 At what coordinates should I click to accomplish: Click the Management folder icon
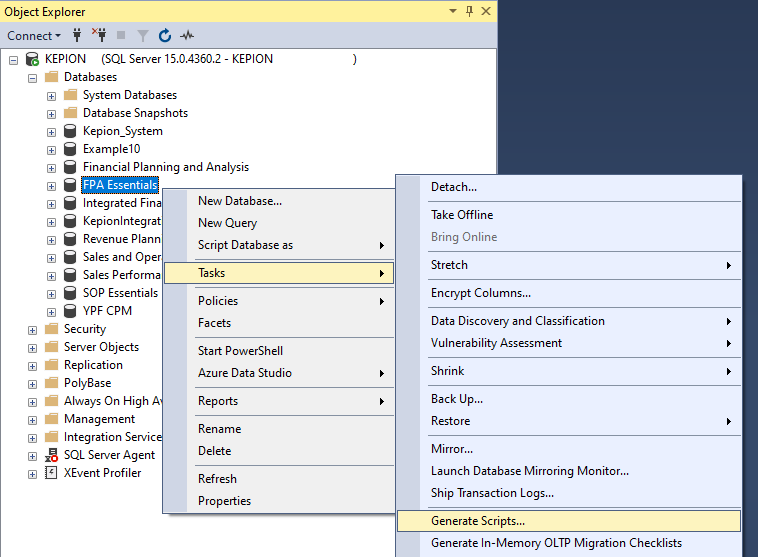51,419
